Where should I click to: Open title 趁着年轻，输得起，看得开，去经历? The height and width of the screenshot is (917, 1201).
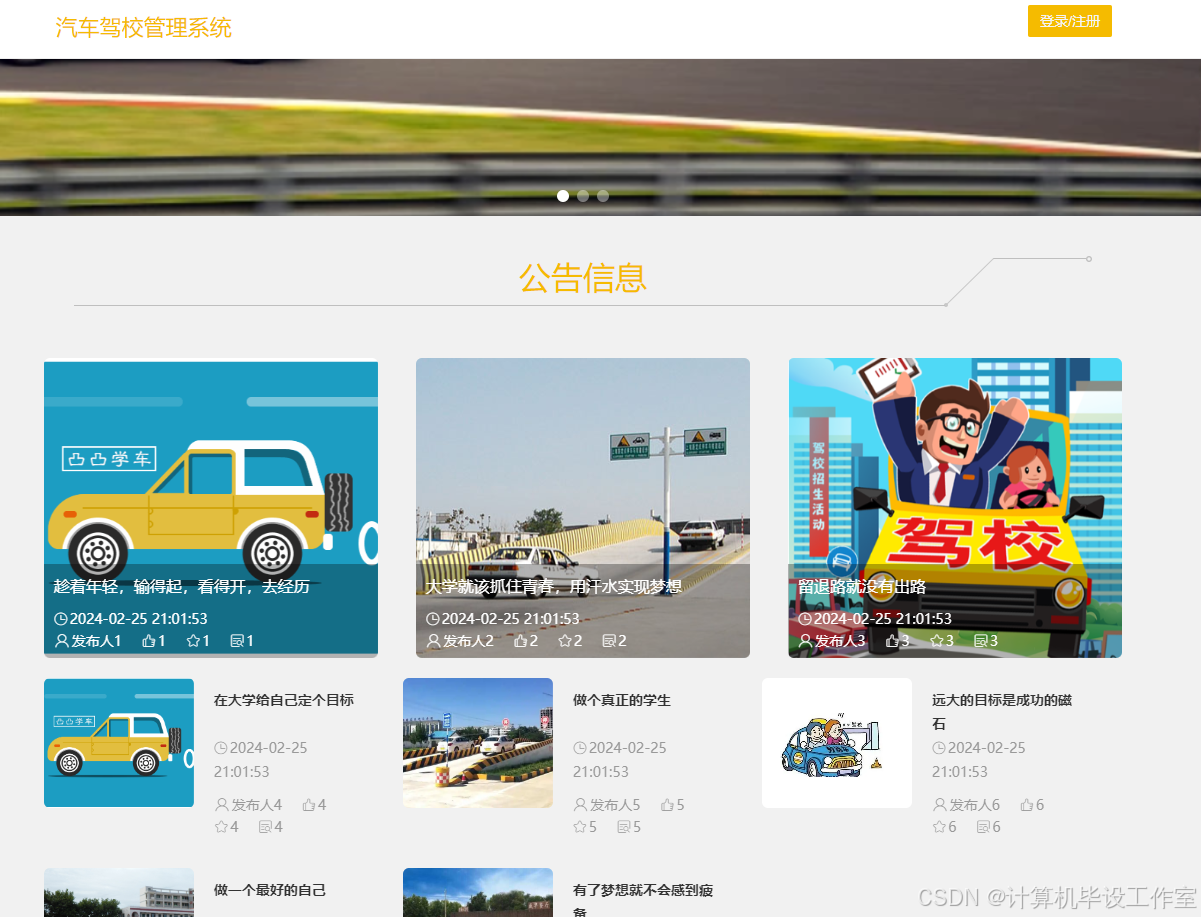182,587
